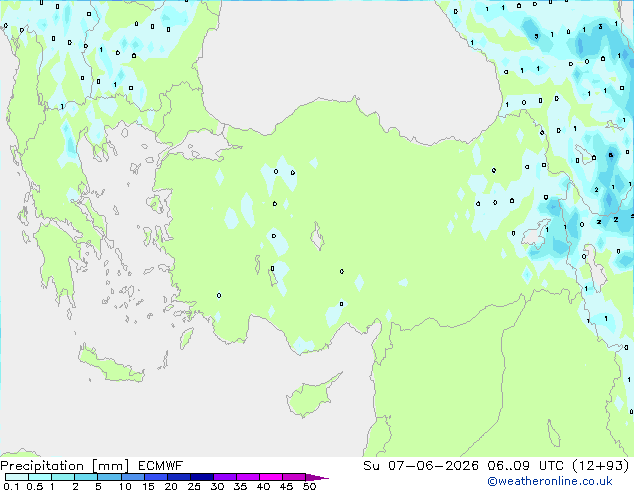Click the purple over-50 arrow in the legend
This screenshot has width=634, height=490.
[317, 477]
